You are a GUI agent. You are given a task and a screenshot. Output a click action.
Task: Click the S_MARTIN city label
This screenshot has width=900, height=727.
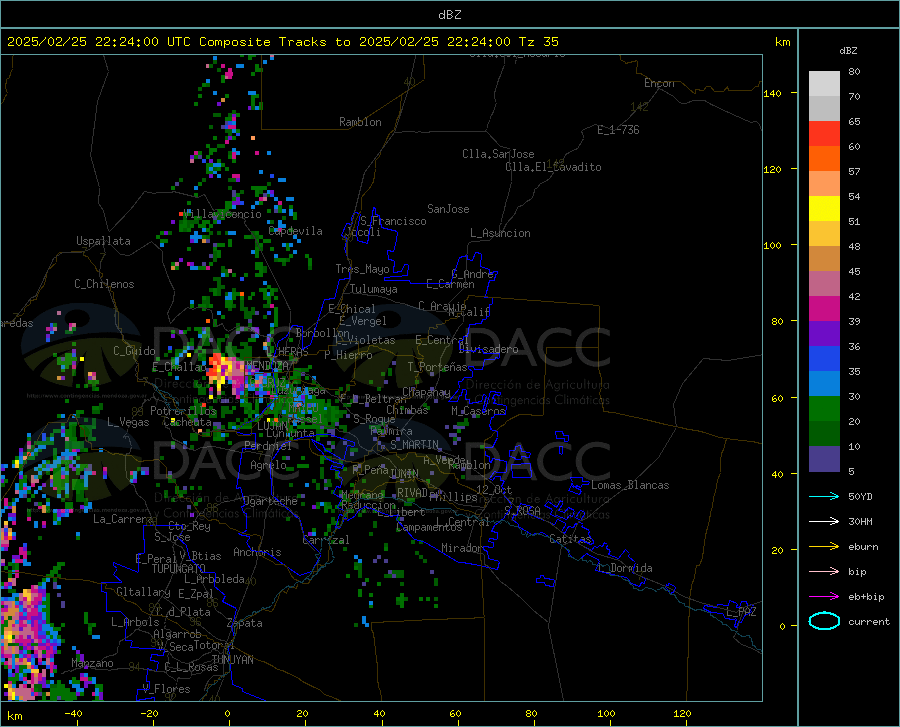click(x=414, y=445)
